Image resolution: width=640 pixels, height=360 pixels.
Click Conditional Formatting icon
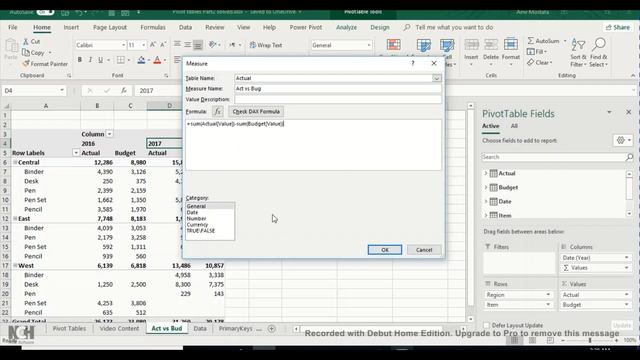[393, 45]
